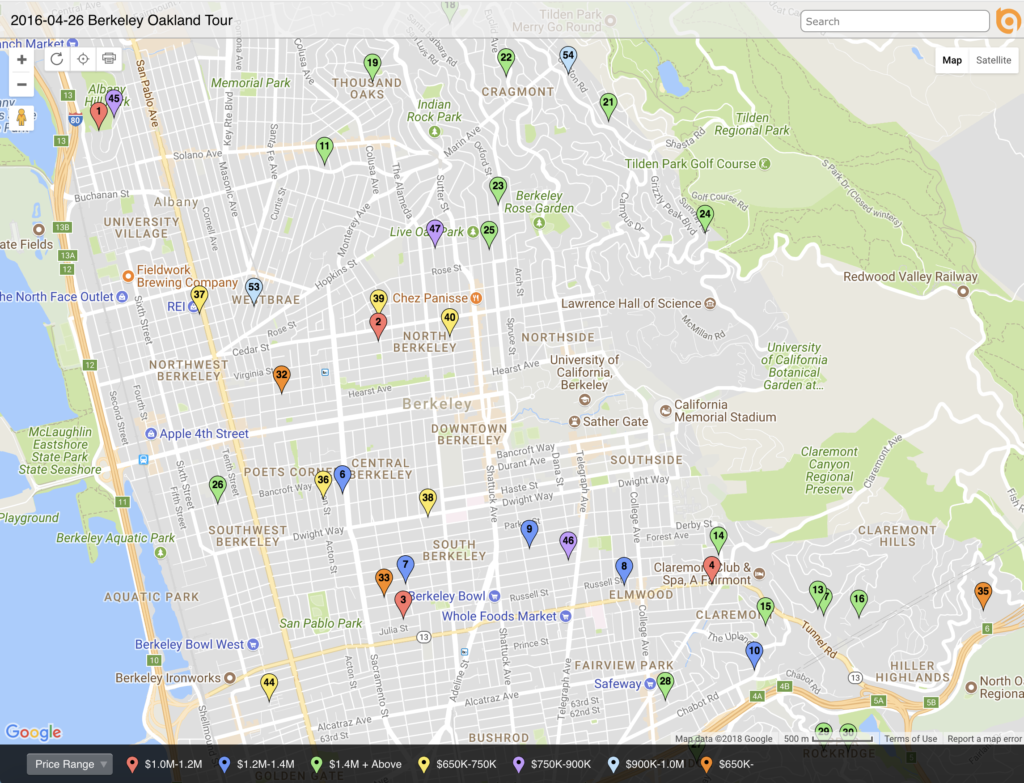Select green map pin 23

tap(498, 190)
